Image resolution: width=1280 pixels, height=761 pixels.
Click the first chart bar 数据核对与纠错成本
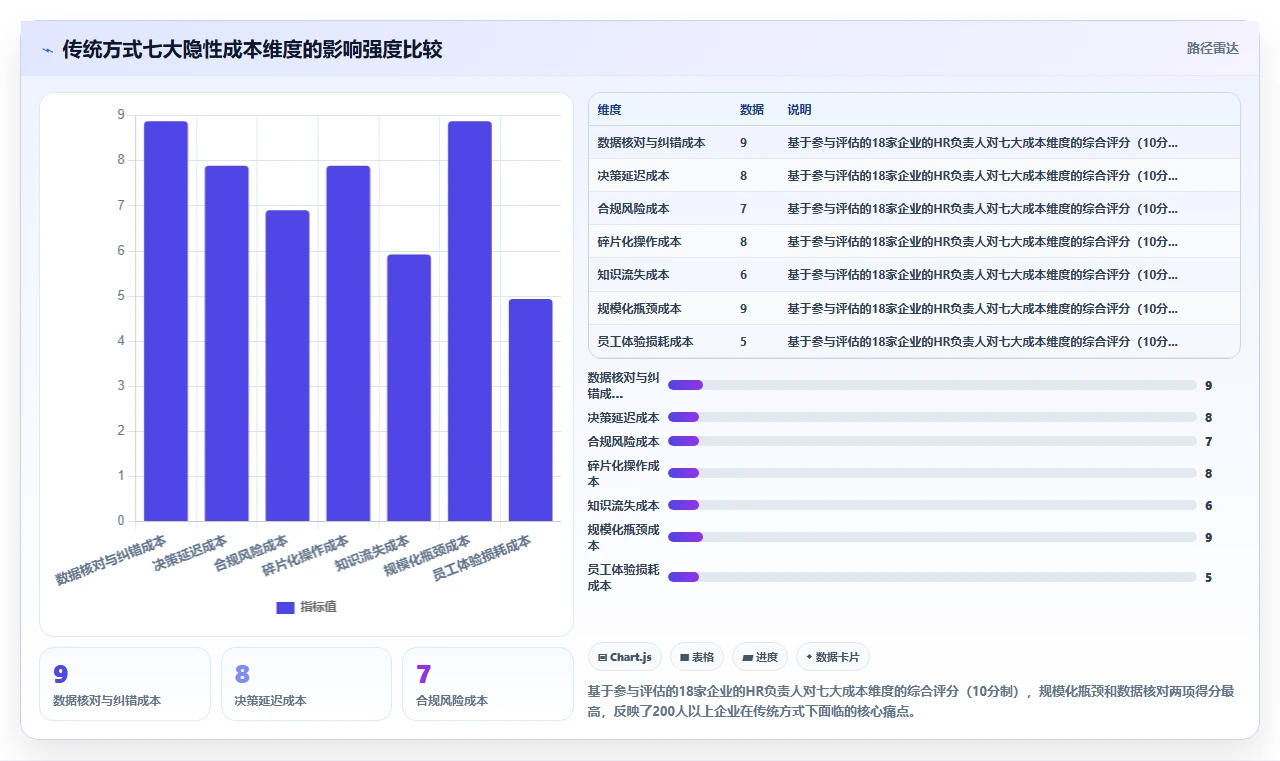[x=166, y=321]
